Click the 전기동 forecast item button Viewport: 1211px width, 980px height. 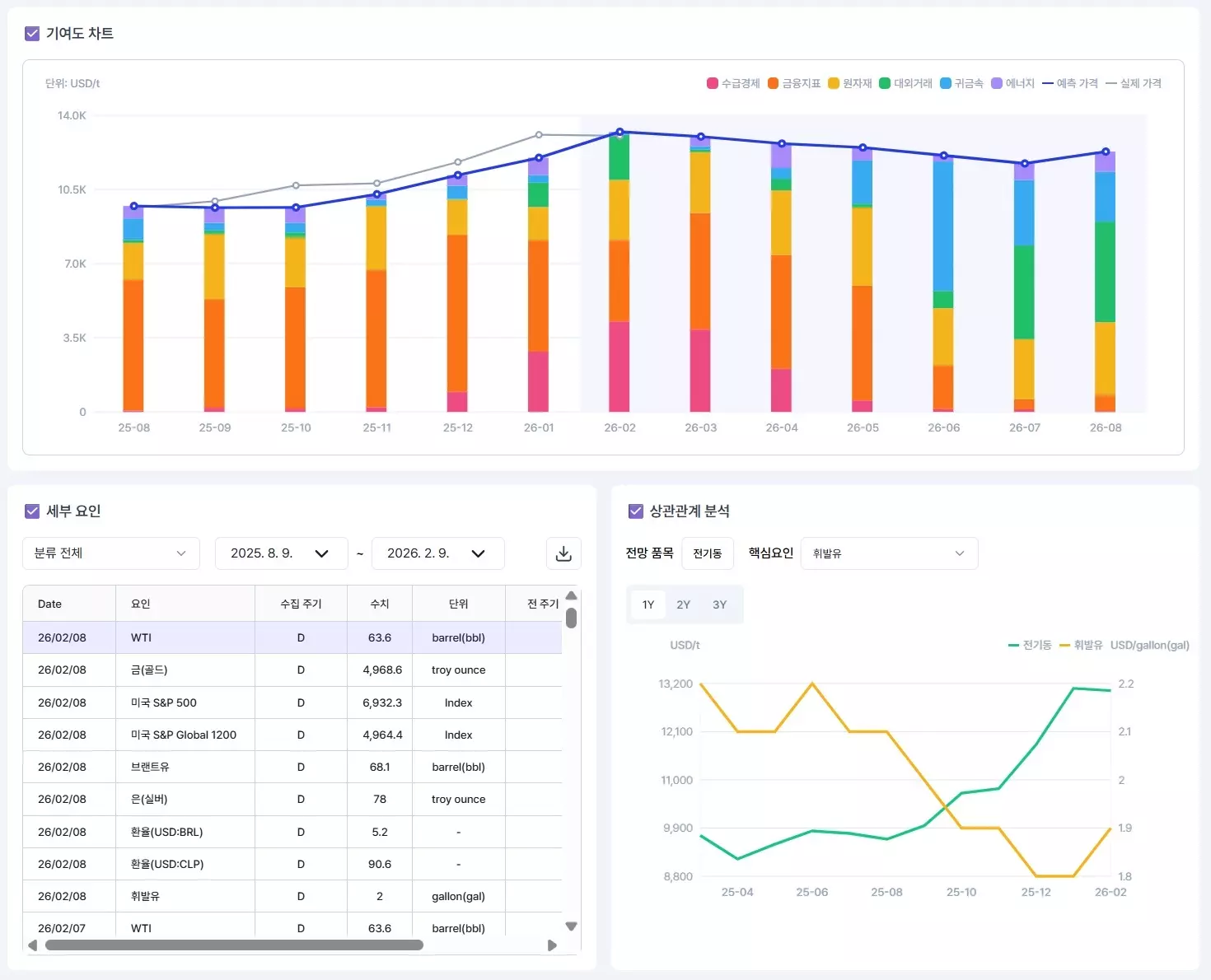click(708, 553)
